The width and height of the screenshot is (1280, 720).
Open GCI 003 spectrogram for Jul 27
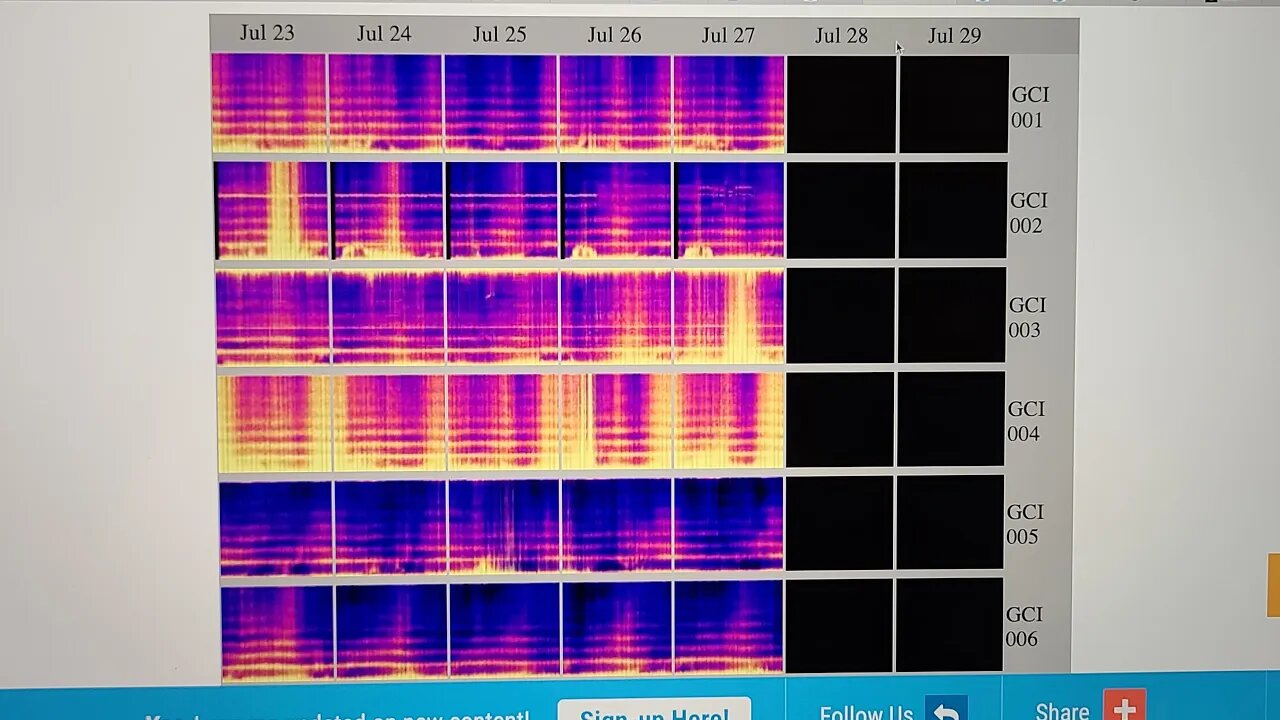point(730,316)
